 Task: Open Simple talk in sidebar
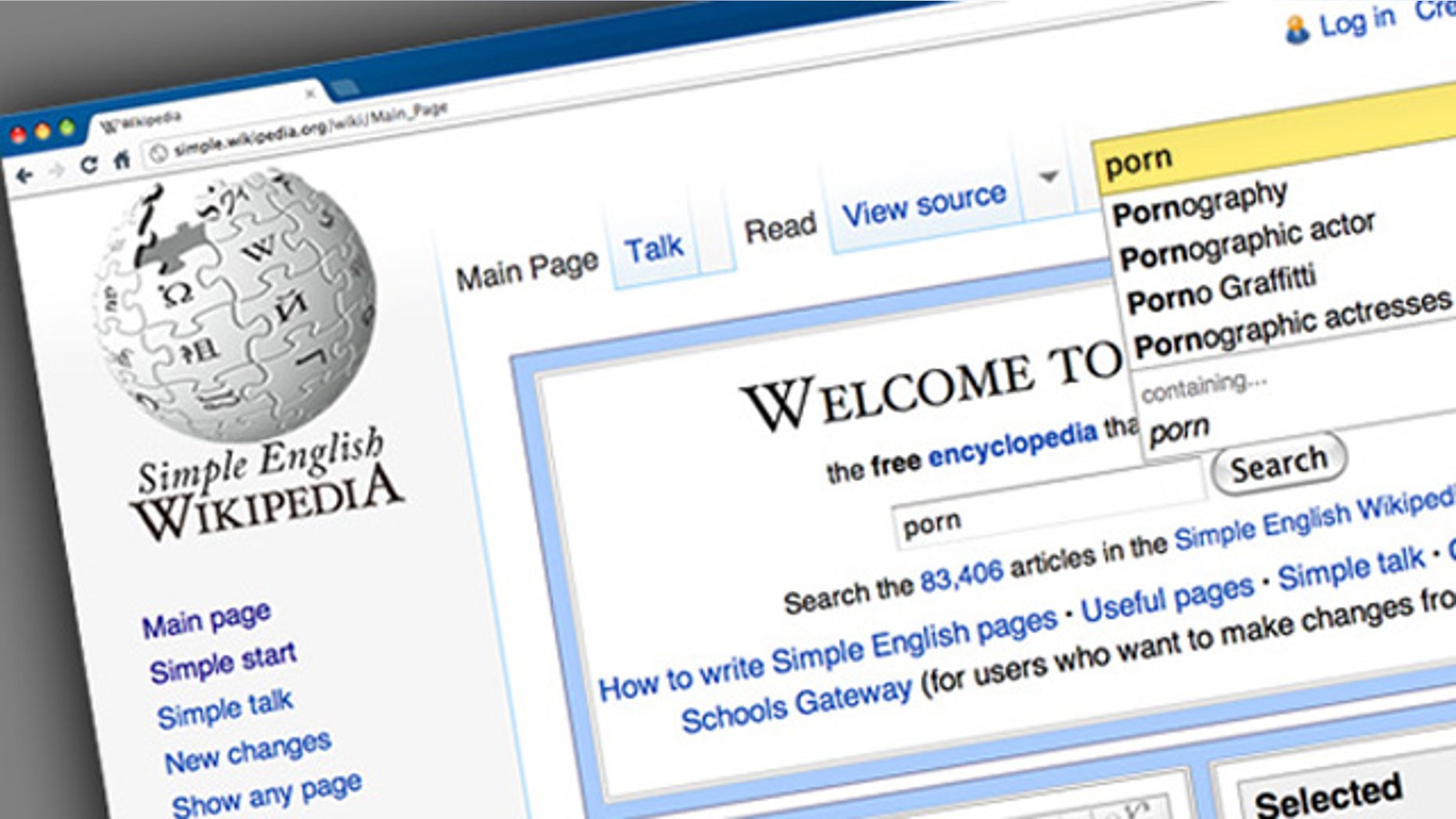coord(225,708)
